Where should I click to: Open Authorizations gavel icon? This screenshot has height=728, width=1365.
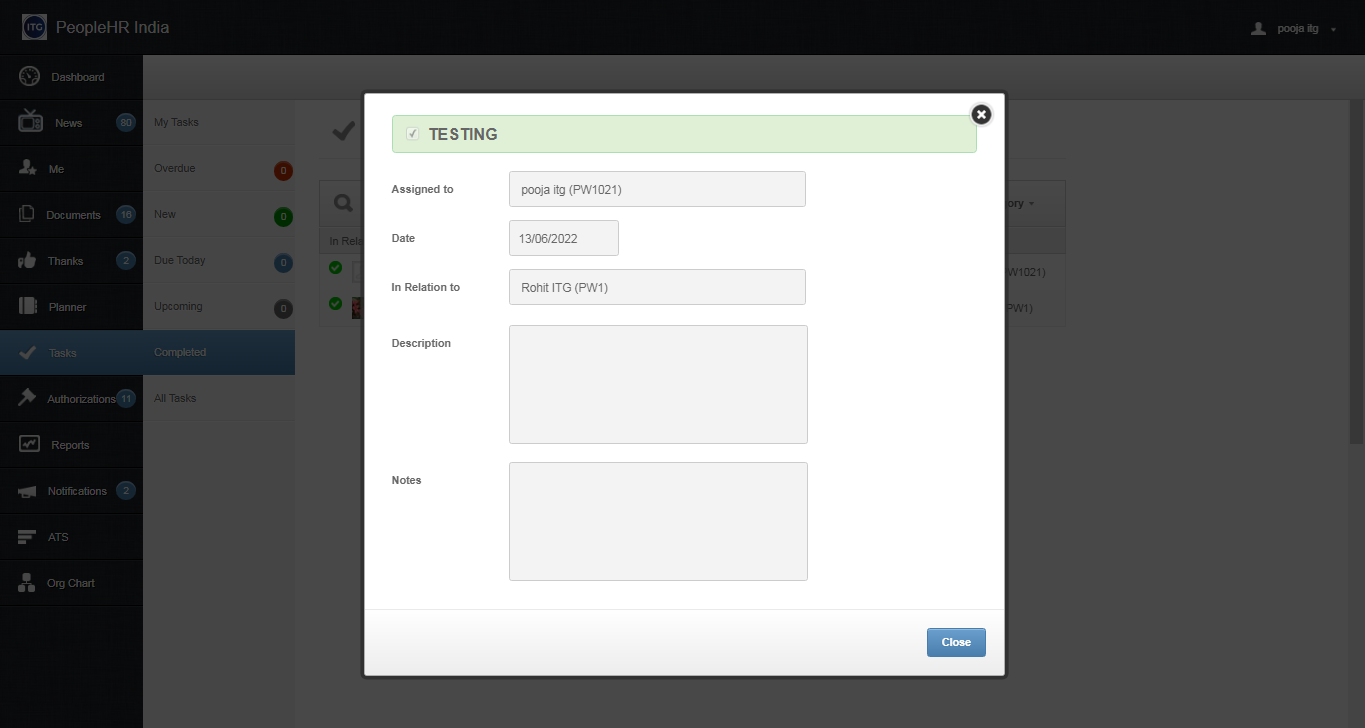(28, 398)
